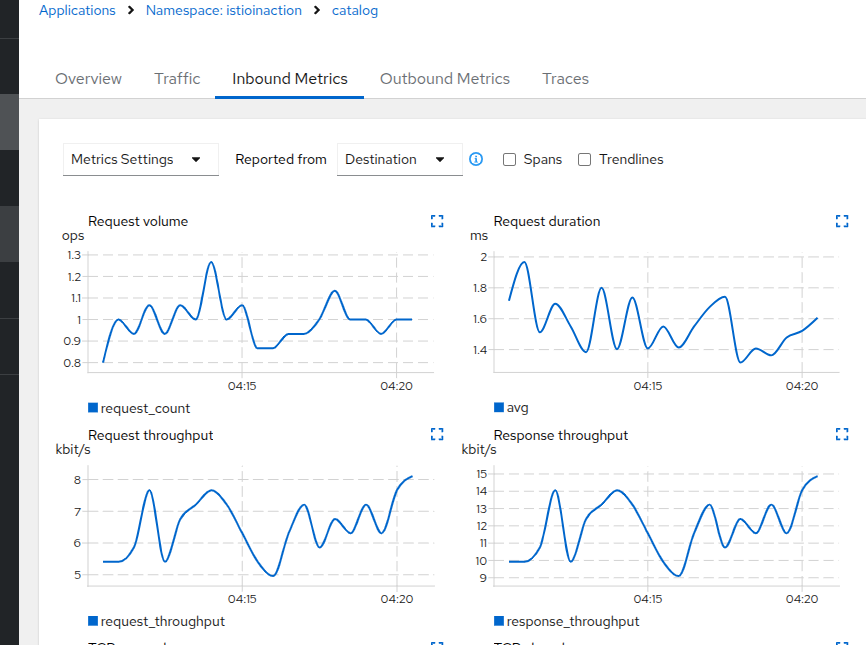
Task: Toggle the response_throughput legend swatch
Action: point(499,621)
